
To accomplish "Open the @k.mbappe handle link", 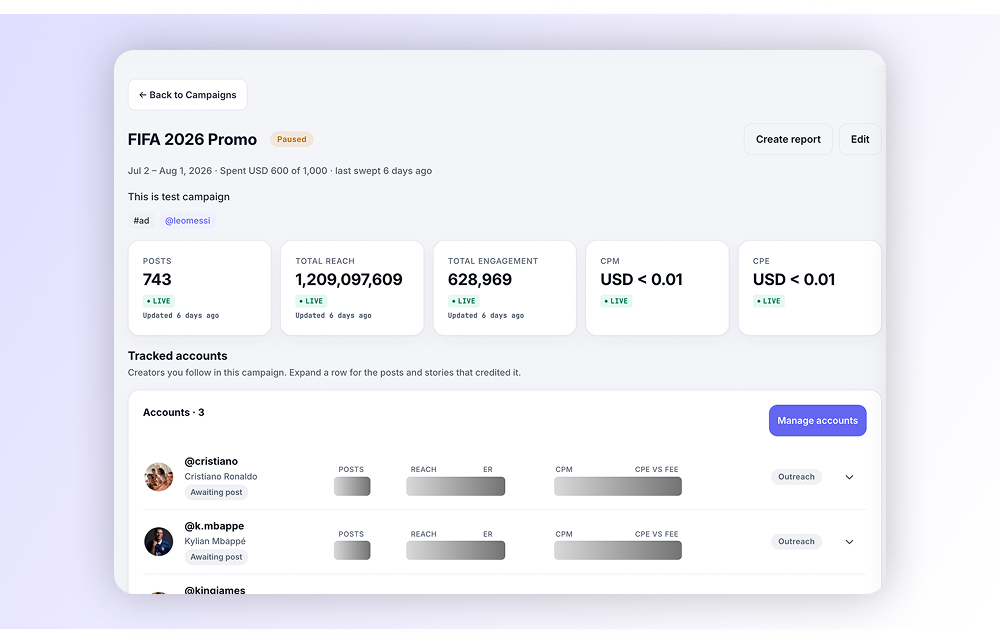I will 214,526.
